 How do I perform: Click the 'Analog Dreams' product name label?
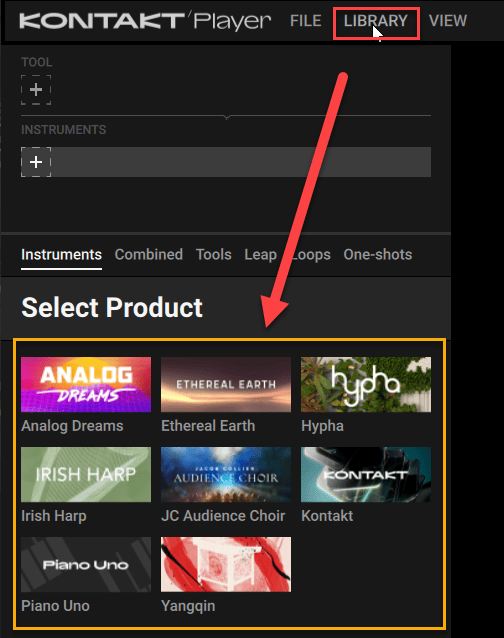pyautogui.click(x=72, y=426)
